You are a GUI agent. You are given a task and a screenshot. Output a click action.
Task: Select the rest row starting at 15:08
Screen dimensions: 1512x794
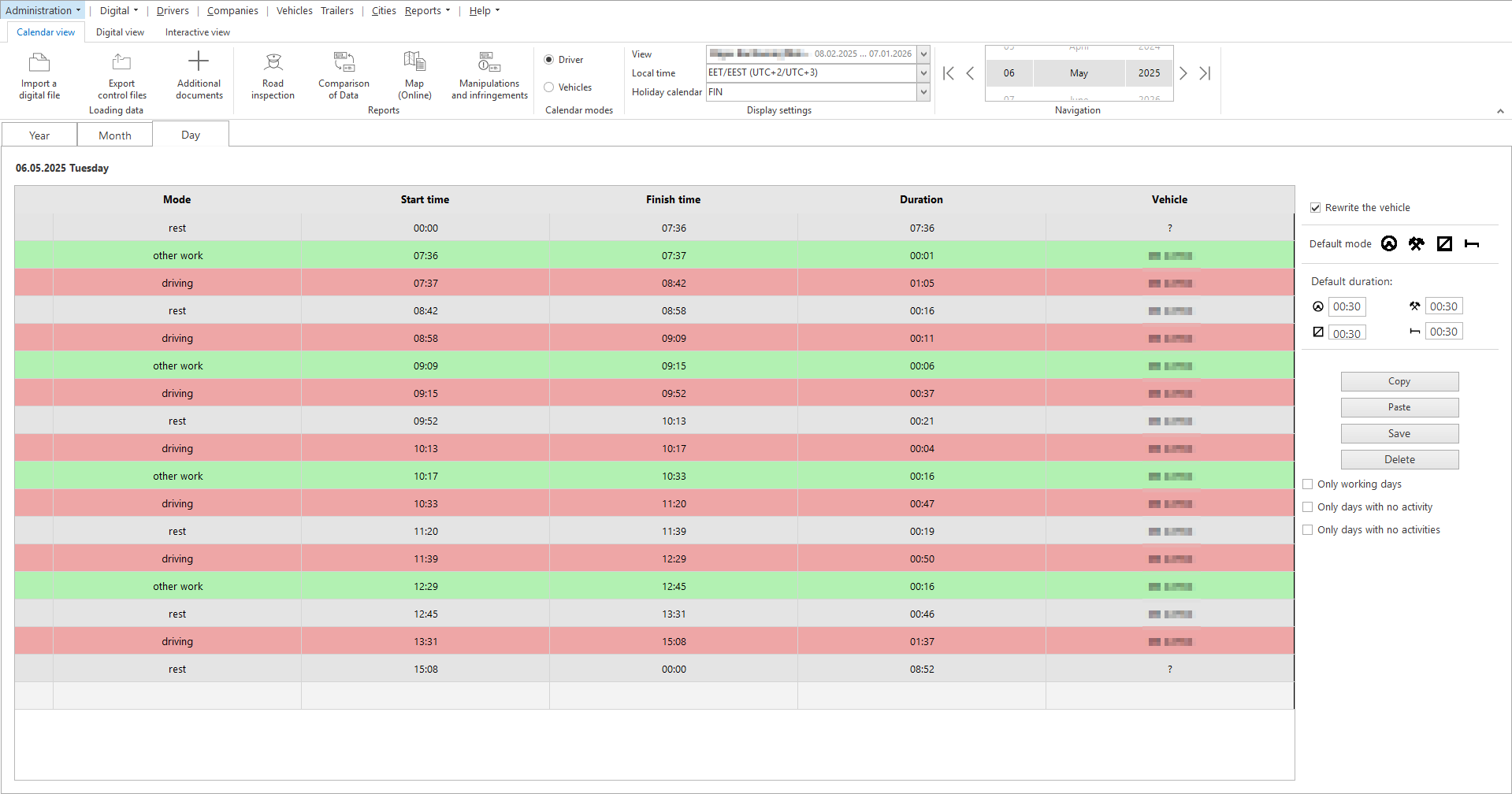click(x=654, y=669)
